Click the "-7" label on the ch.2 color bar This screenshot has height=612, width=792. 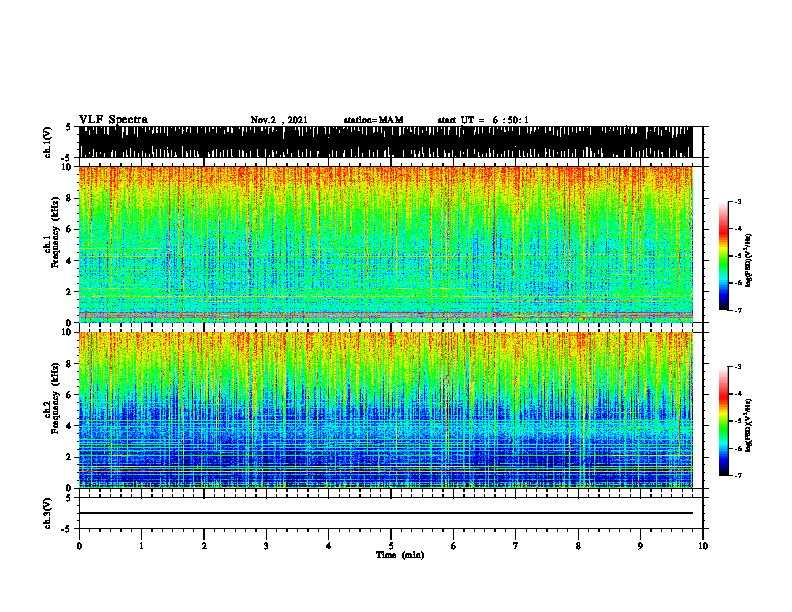point(738,475)
